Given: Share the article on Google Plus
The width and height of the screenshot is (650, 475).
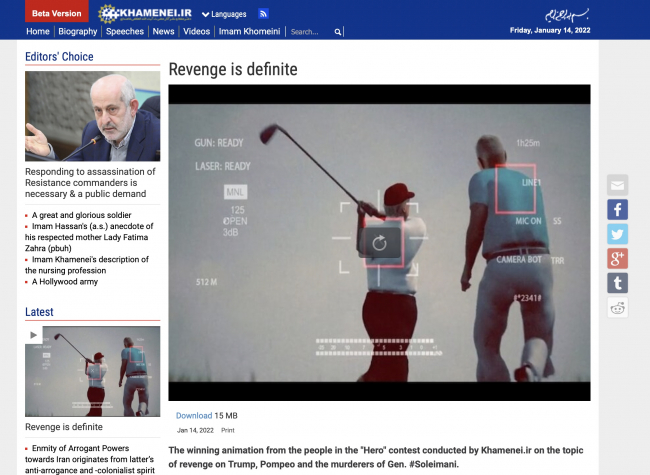Looking at the screenshot, I should pyautogui.click(x=617, y=259).
